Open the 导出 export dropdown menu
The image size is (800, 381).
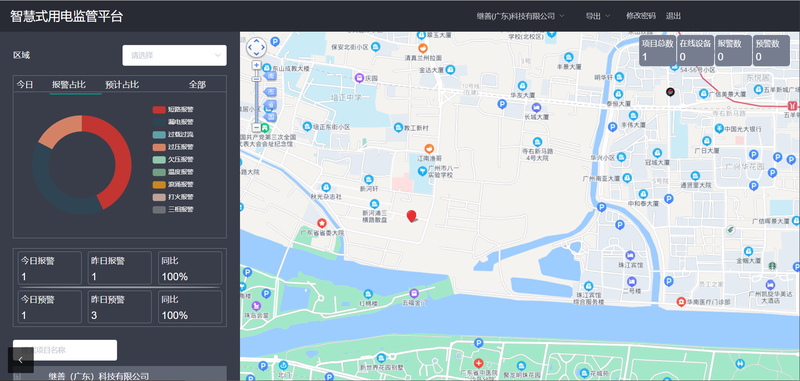click(598, 16)
